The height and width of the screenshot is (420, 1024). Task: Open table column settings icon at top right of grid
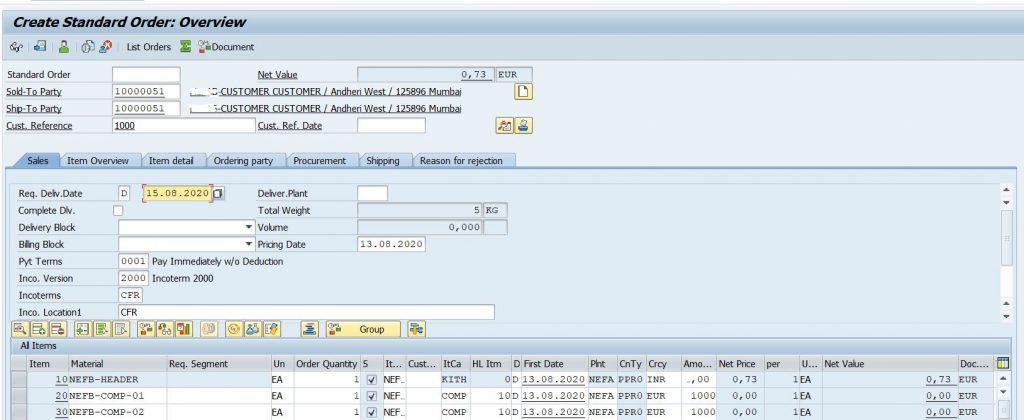(x=1003, y=363)
